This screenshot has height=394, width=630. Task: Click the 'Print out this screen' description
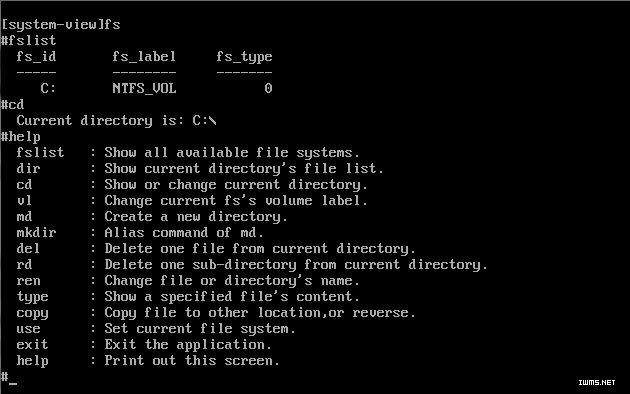coord(192,361)
